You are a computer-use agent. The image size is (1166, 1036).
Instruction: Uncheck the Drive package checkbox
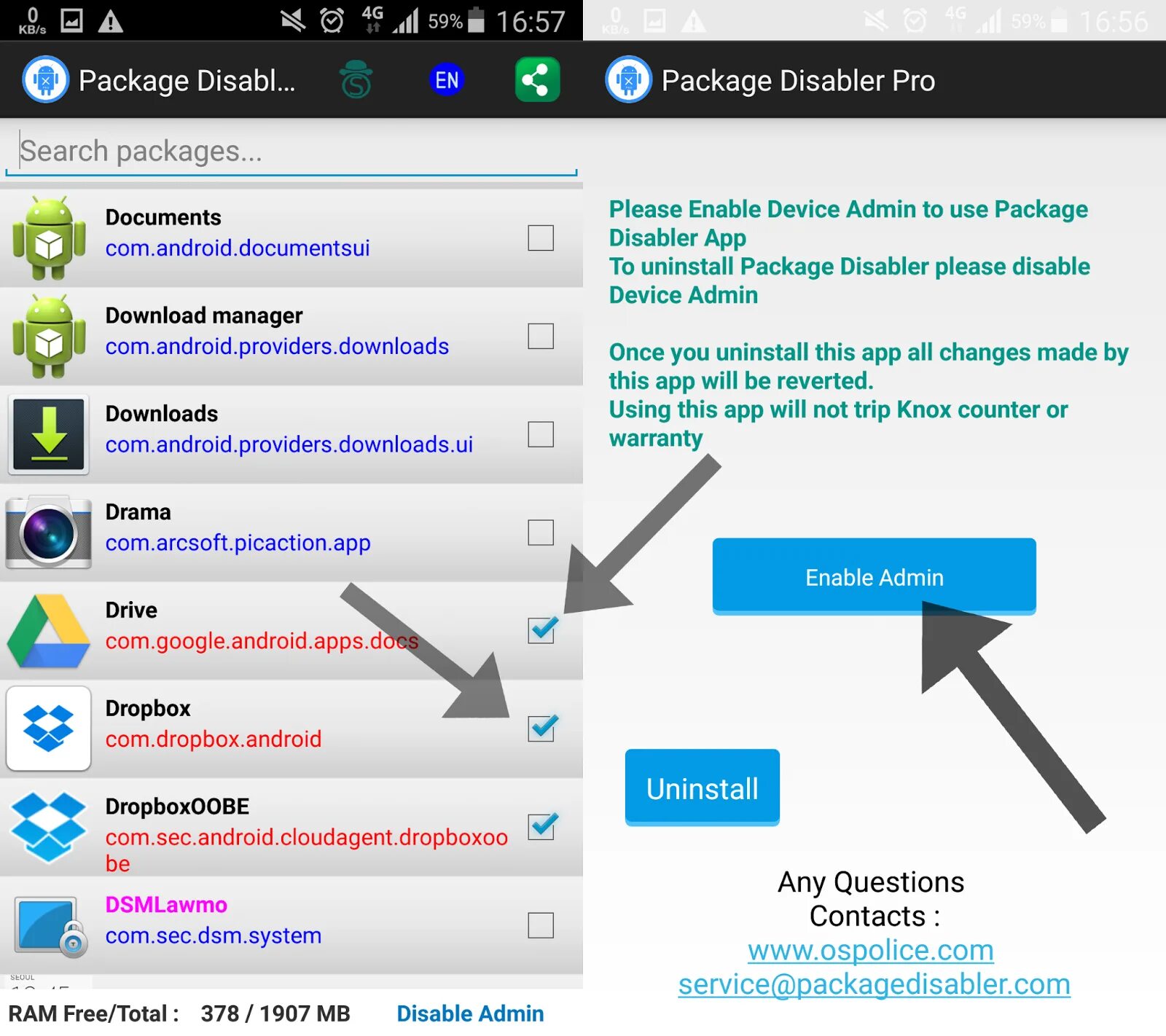tap(542, 629)
